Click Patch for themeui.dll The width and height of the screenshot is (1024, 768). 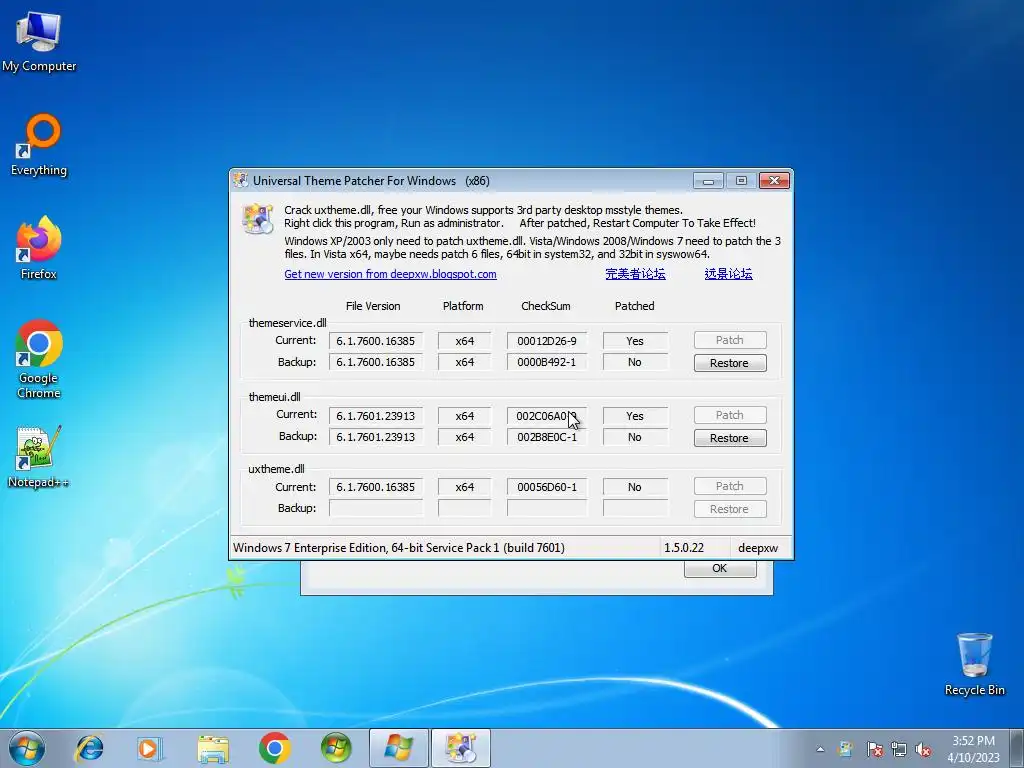729,415
